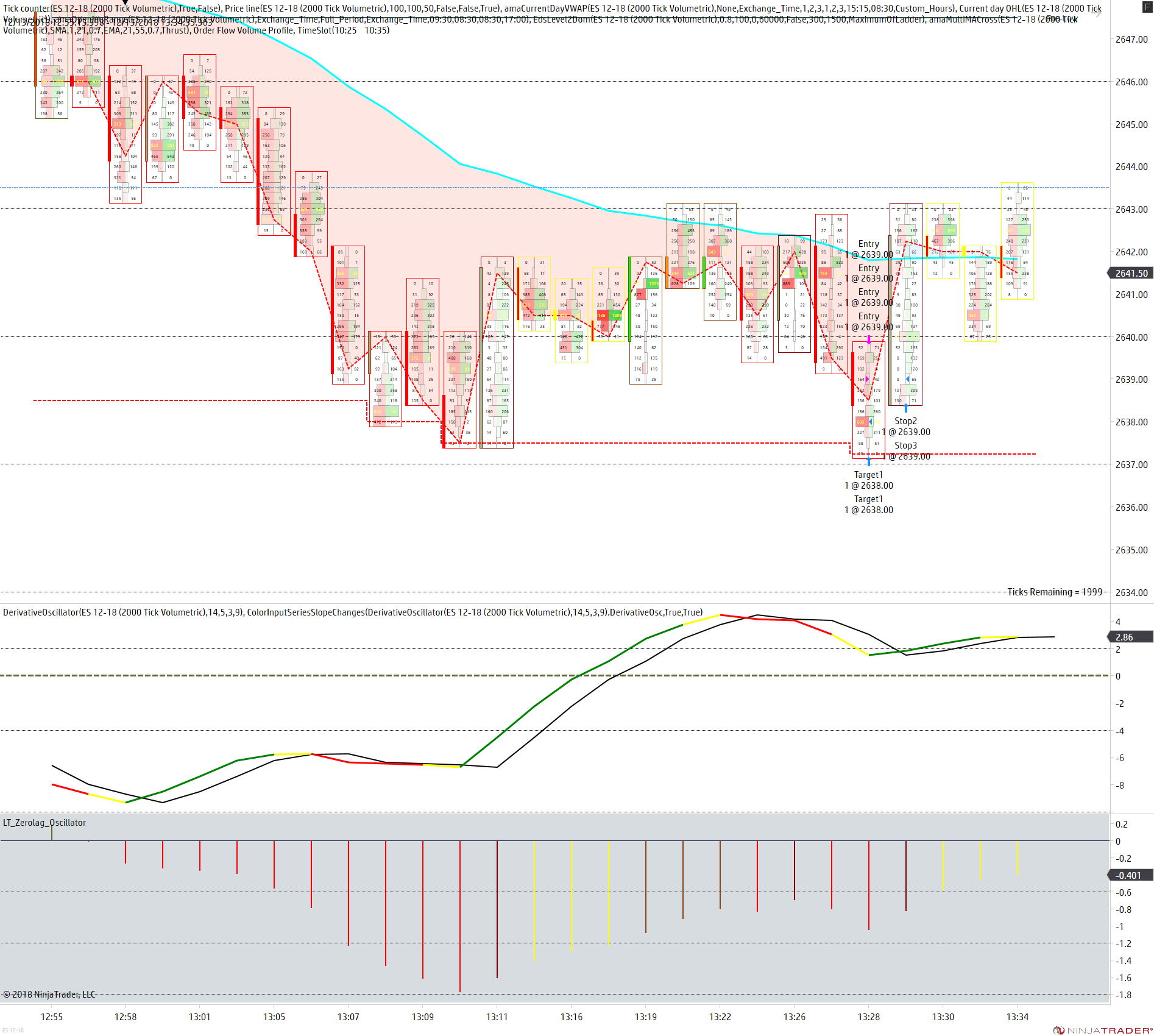Click the 13:01 time axis label
This screenshot has width=1154, height=1036.
(x=199, y=1016)
